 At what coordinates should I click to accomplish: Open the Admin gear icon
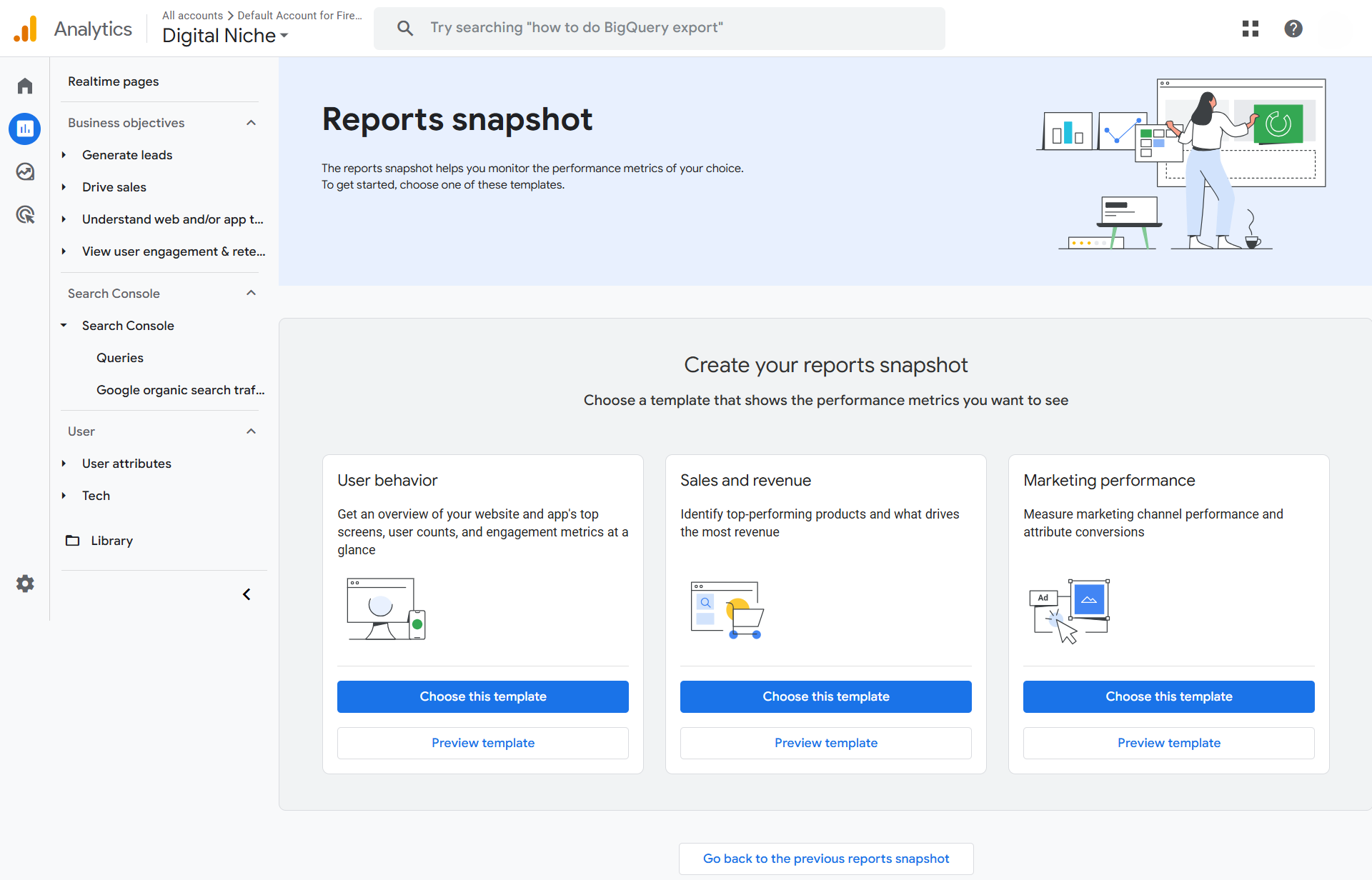click(25, 584)
